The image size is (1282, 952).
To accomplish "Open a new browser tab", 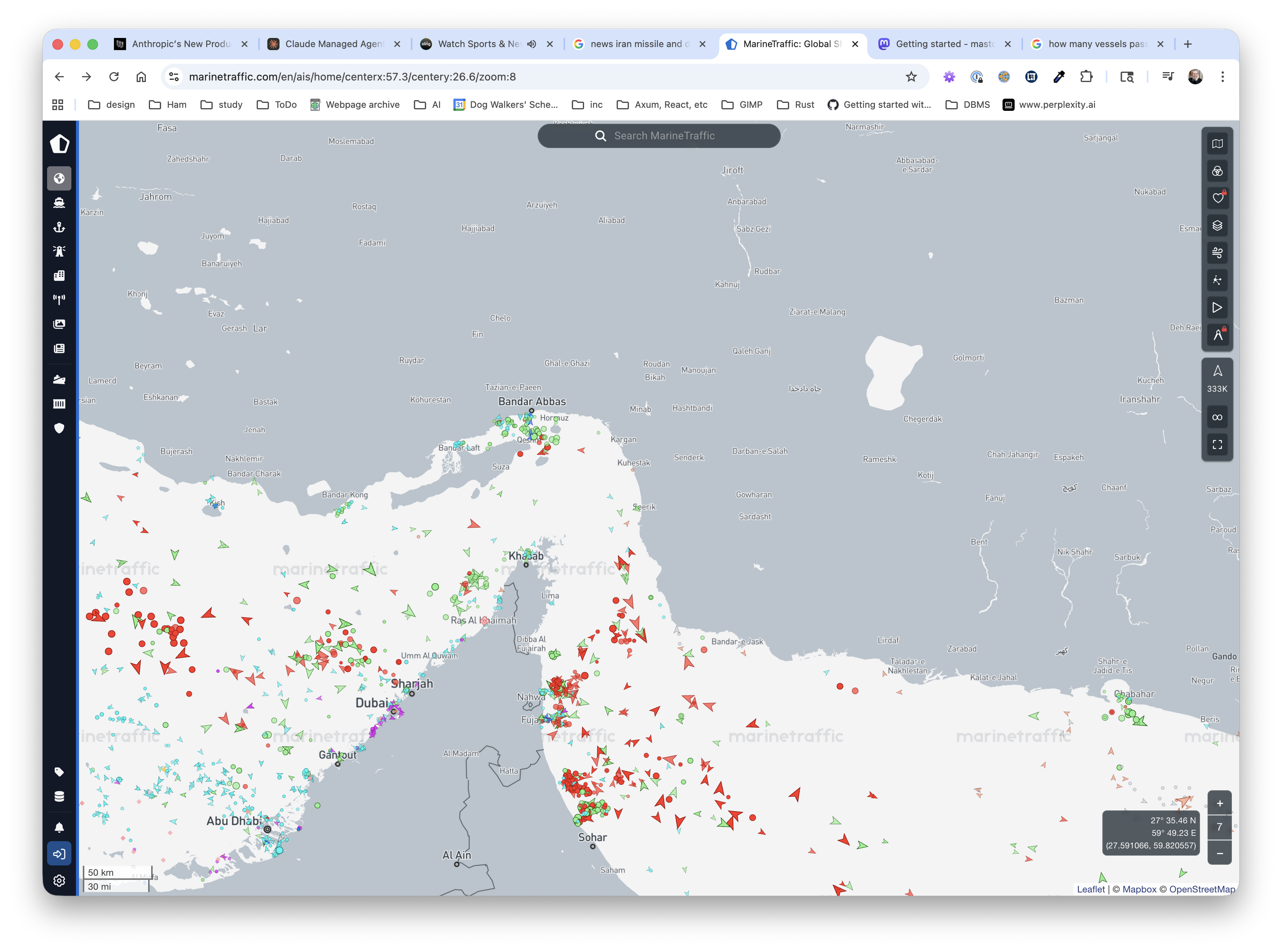I will click(1188, 44).
